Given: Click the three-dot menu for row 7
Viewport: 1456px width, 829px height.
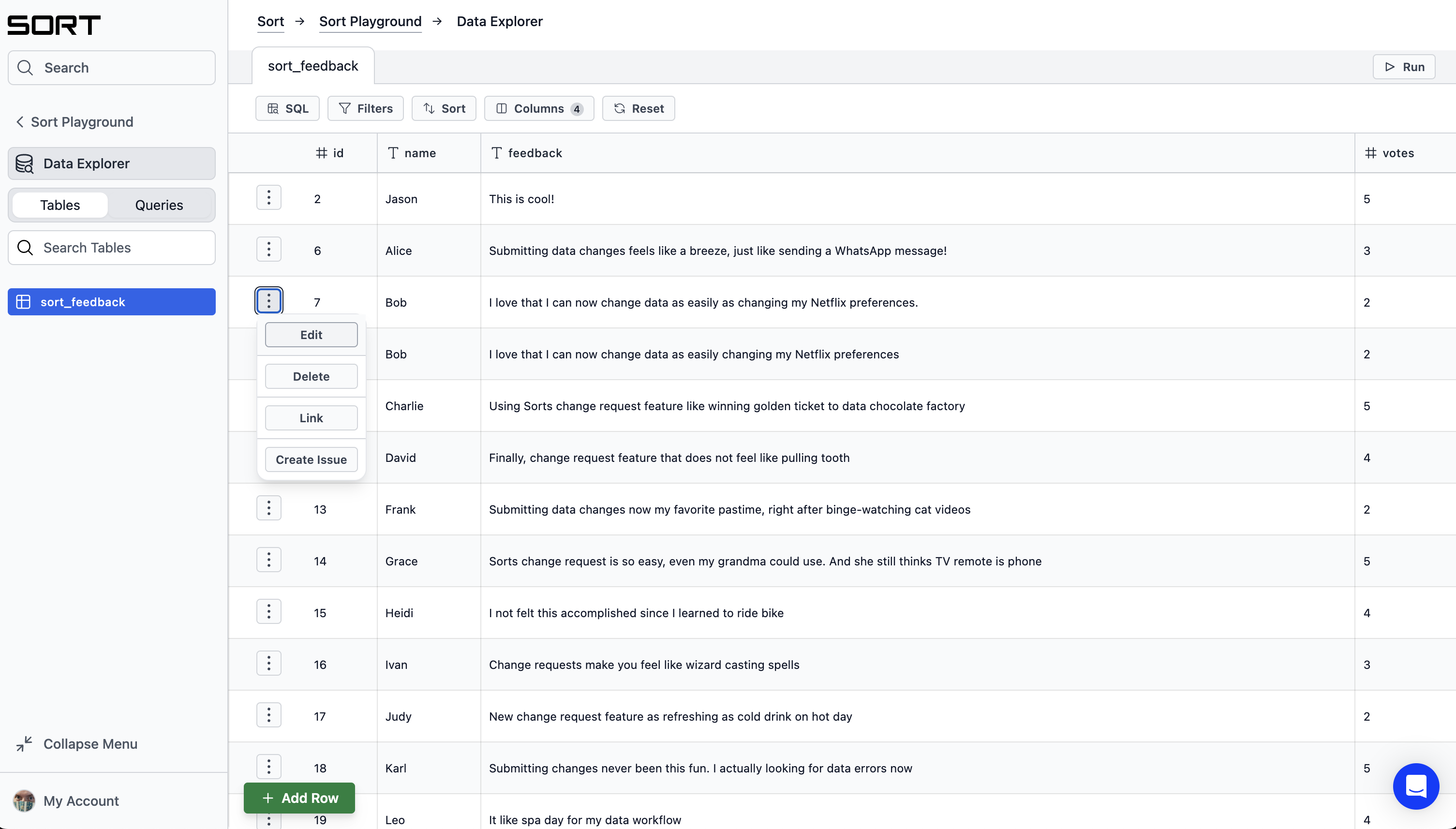Looking at the screenshot, I should pyautogui.click(x=269, y=302).
